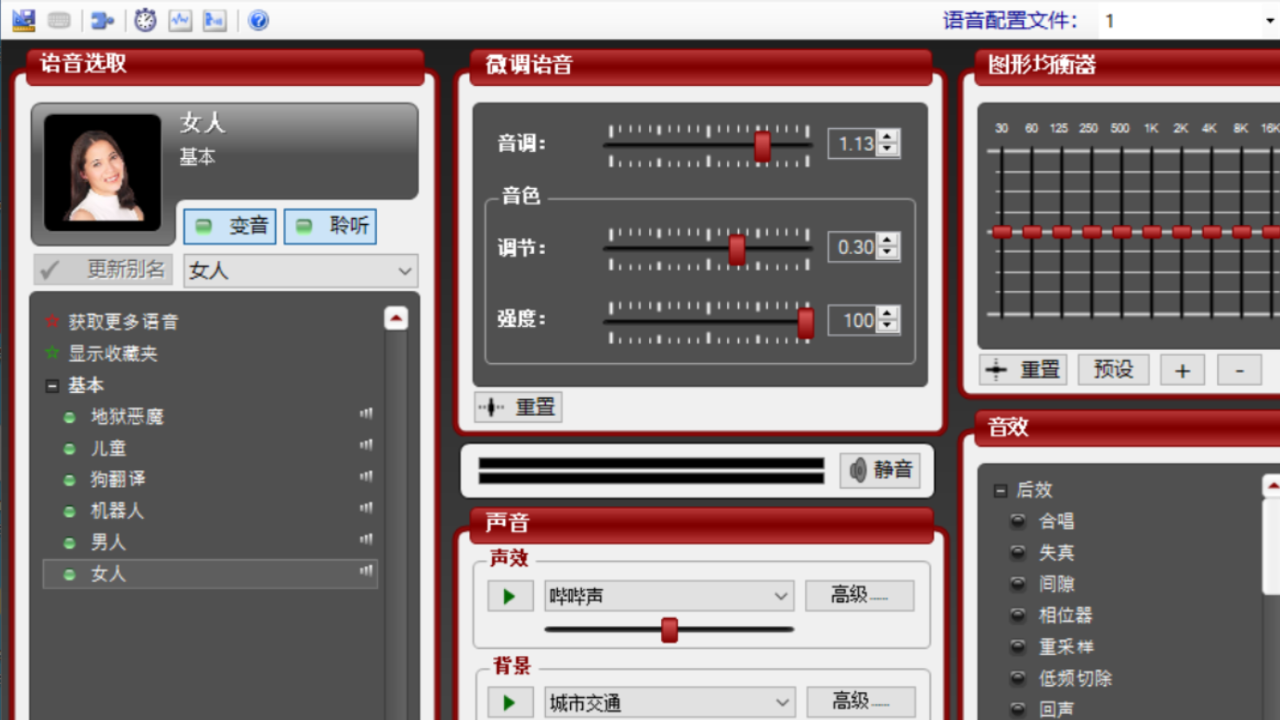Enable the 变音 voice morphing toggle

pos(230,226)
